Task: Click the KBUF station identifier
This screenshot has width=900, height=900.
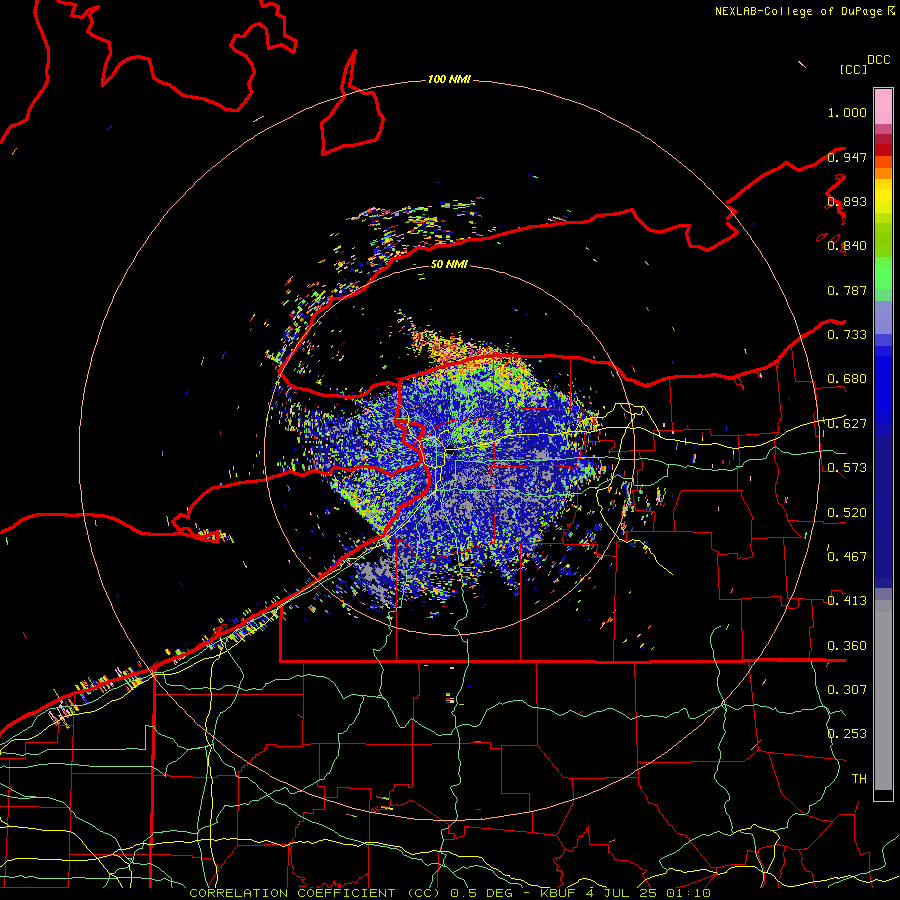Action: pos(557,893)
